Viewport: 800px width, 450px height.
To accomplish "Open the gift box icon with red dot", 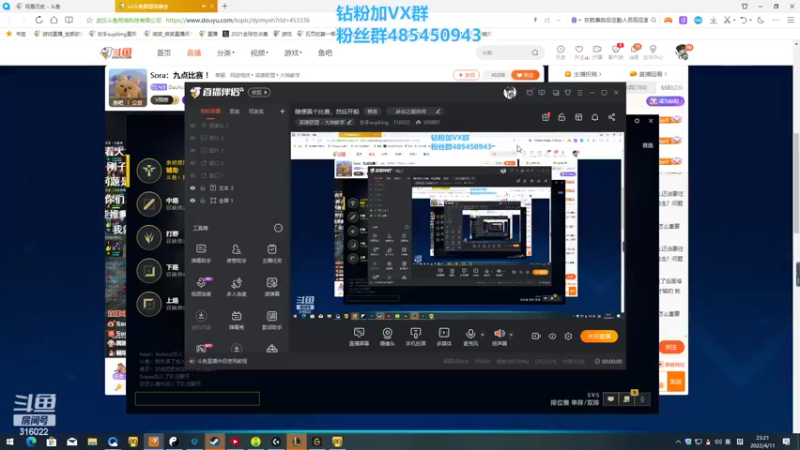I will (x=545, y=117).
